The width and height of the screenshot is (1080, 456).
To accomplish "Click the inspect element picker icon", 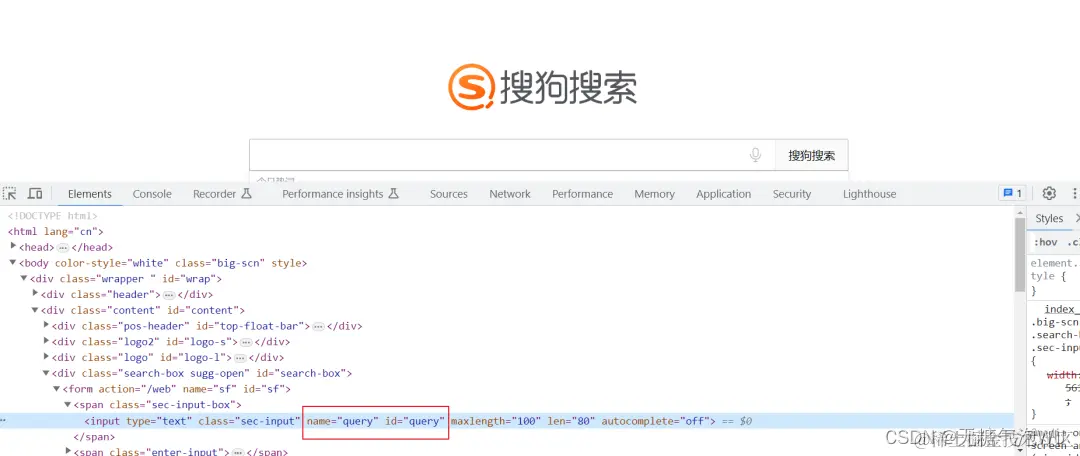I will pyautogui.click(x=10, y=194).
